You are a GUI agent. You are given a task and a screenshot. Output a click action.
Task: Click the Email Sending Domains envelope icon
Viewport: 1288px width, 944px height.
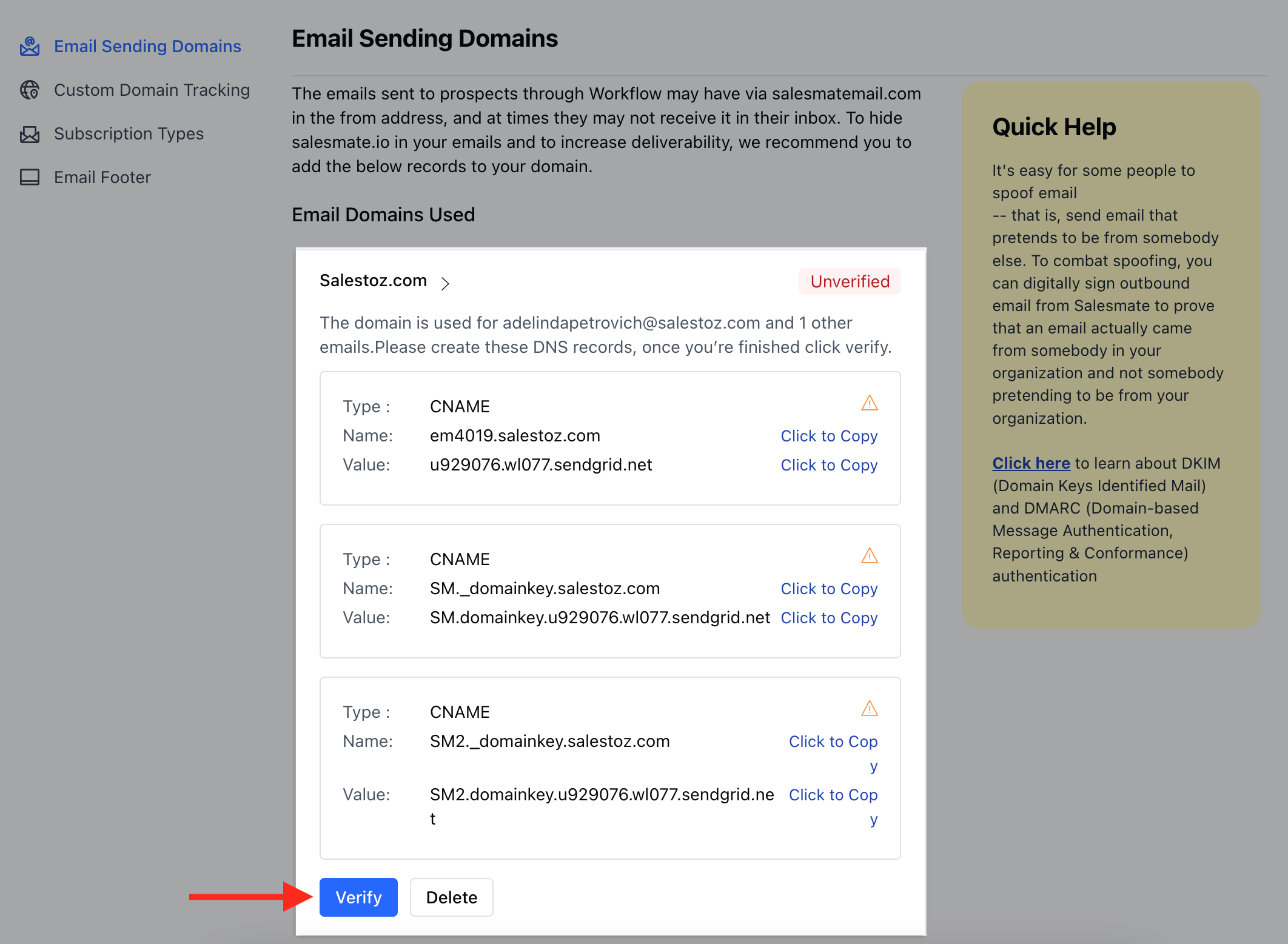tap(29, 46)
